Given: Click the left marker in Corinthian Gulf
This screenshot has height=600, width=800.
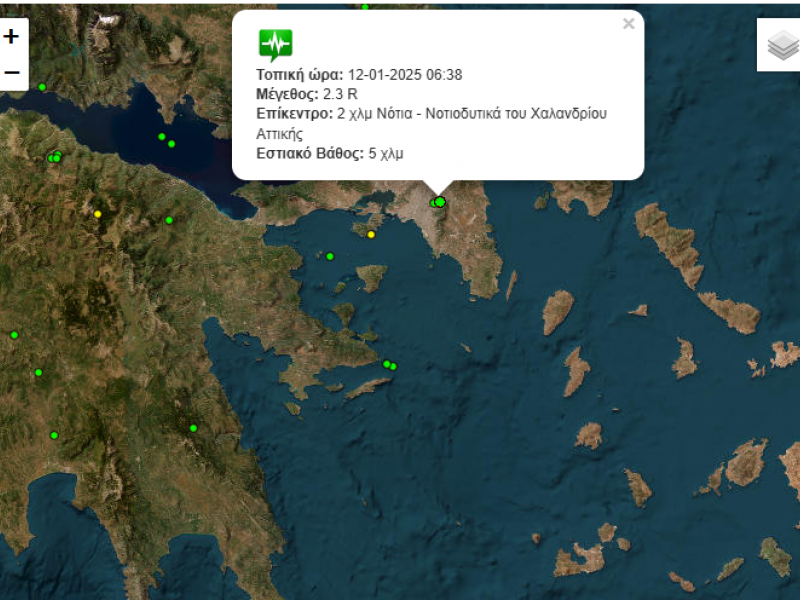Looking at the screenshot, I should click(162, 137).
